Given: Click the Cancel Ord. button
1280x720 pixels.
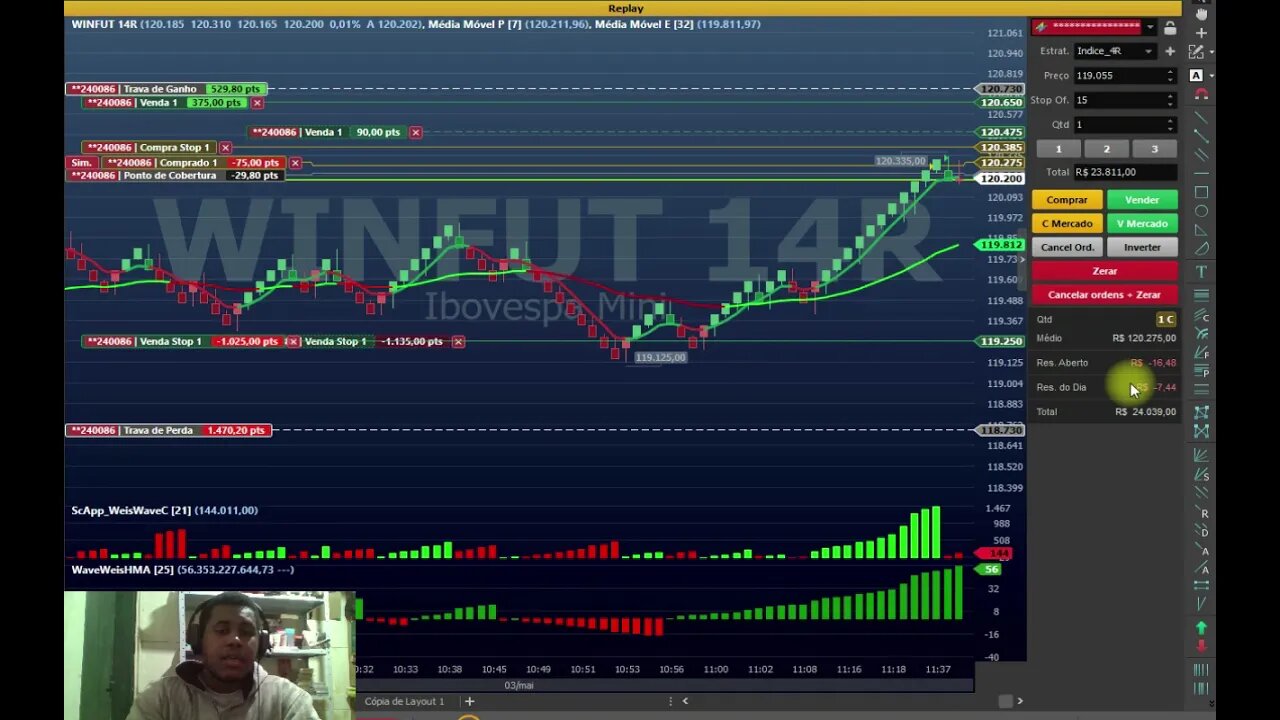Looking at the screenshot, I should point(1067,247).
